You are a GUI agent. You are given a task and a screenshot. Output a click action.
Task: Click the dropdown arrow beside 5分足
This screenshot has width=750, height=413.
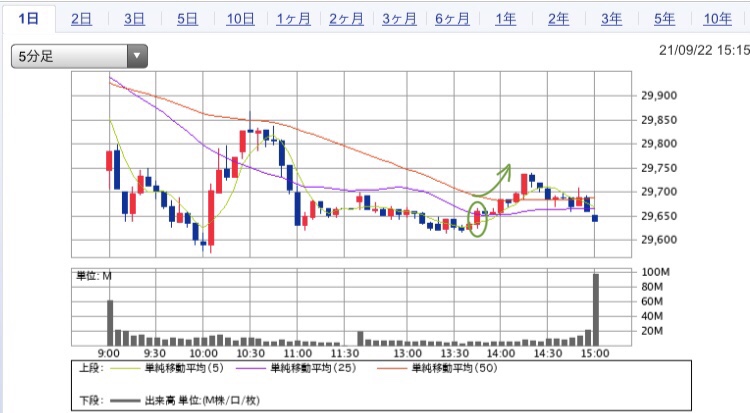[137, 56]
